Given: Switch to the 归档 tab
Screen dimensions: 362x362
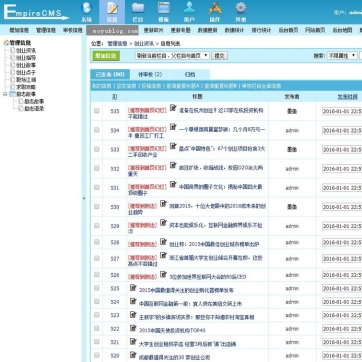Looking at the screenshot, I should click(x=190, y=74).
